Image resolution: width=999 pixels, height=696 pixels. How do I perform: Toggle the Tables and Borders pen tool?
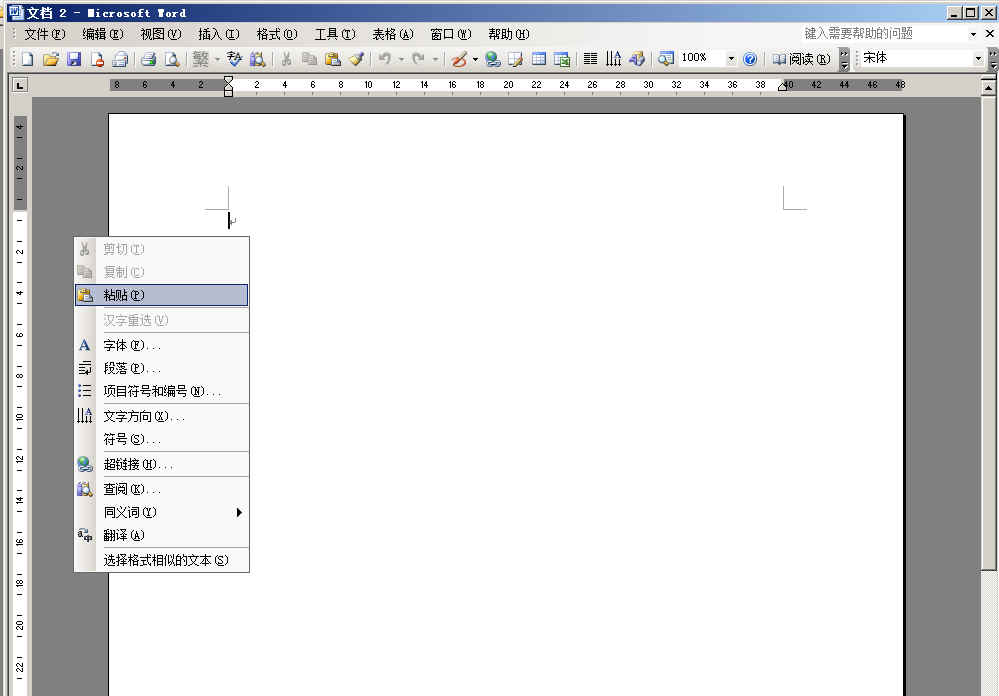point(459,59)
